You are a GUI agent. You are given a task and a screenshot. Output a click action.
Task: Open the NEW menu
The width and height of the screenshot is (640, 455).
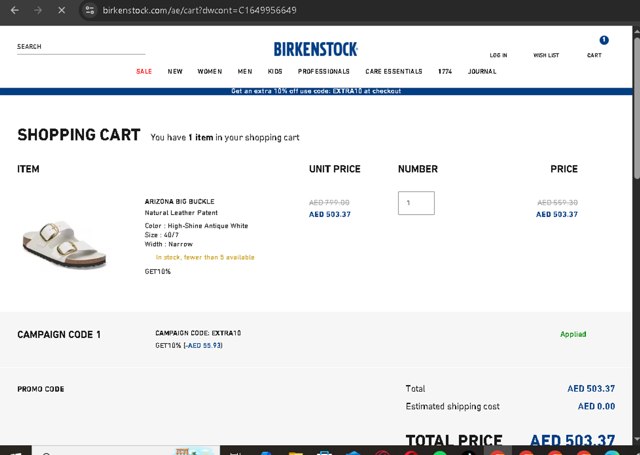[175, 71]
